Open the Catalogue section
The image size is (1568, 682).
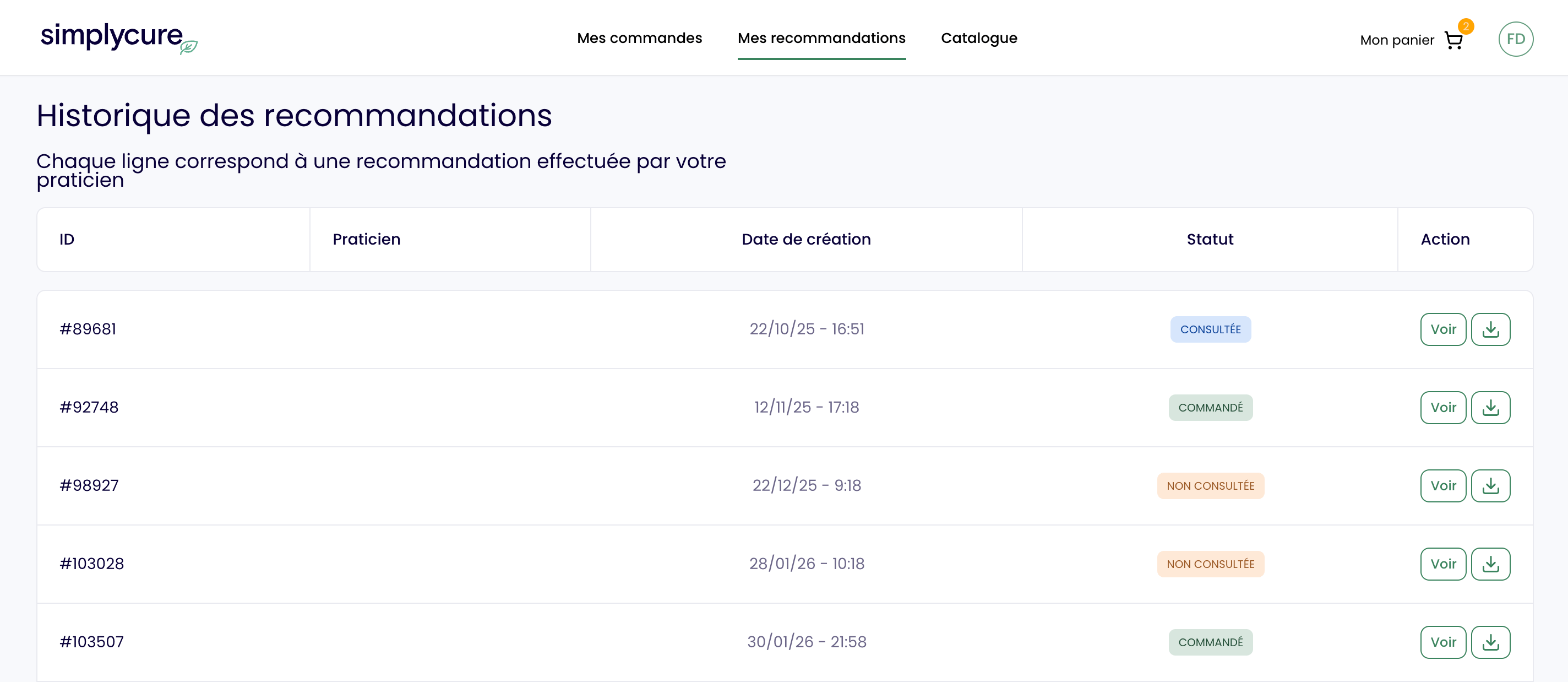click(979, 38)
